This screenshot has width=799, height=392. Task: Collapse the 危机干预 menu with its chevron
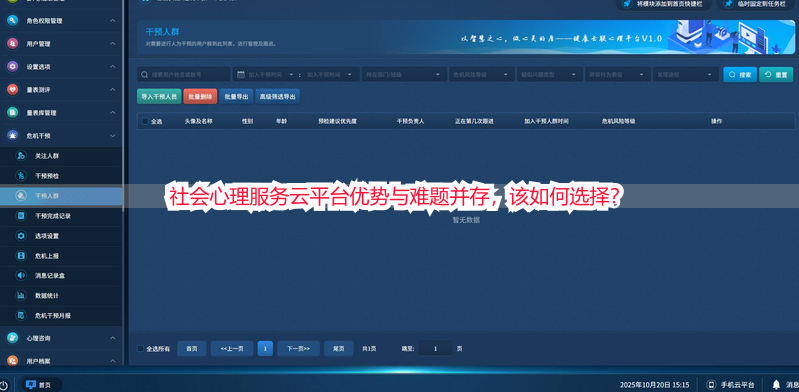(113, 136)
